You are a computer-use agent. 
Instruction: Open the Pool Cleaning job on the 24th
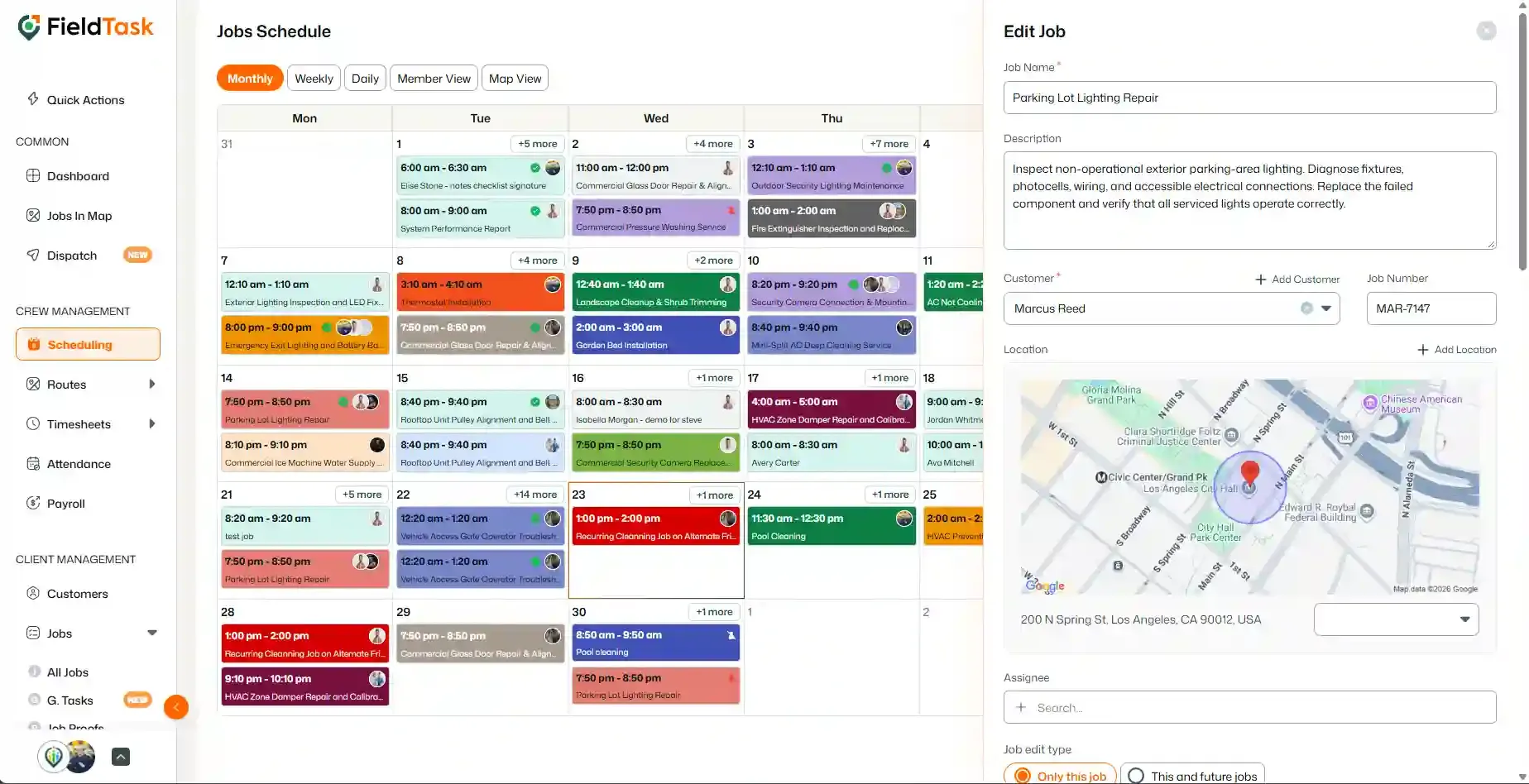832,527
